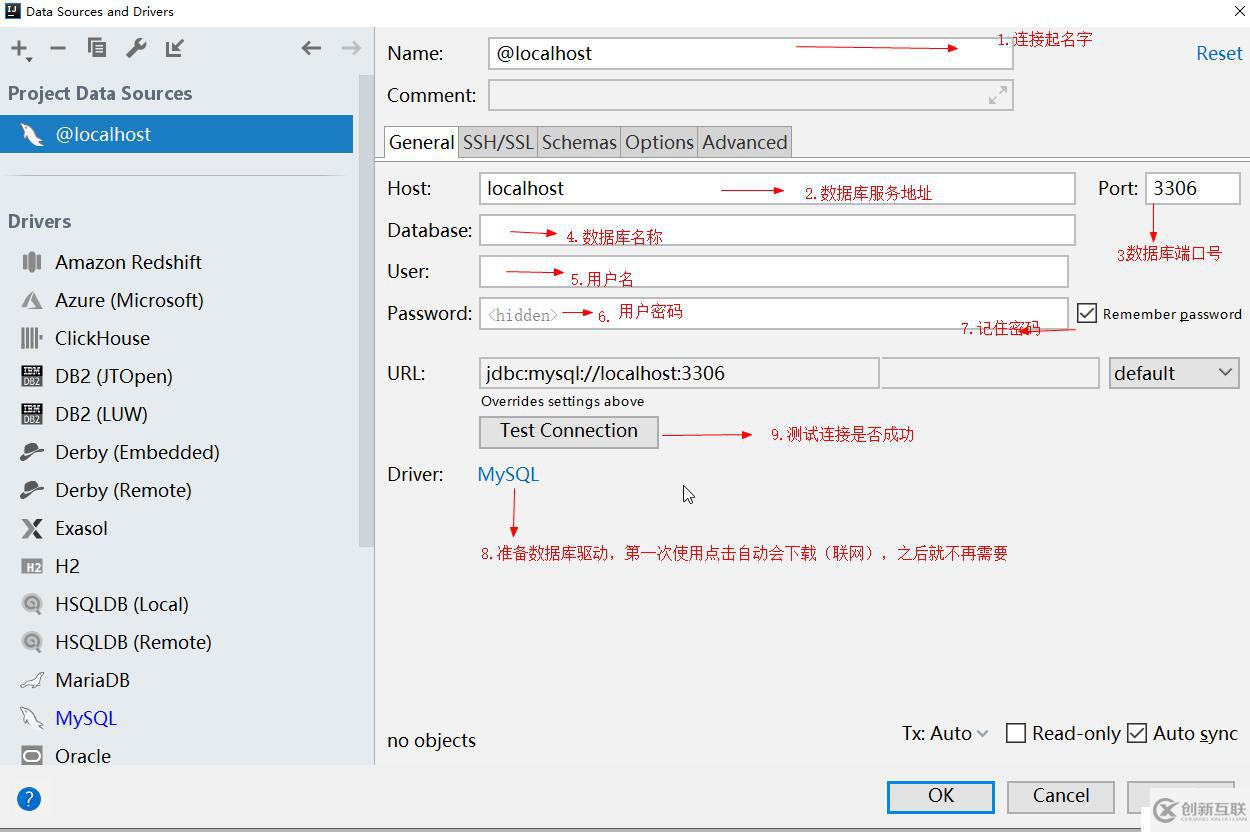
Task: Choose the DB2 (JTOpen) driver
Action: pyautogui.click(x=113, y=376)
